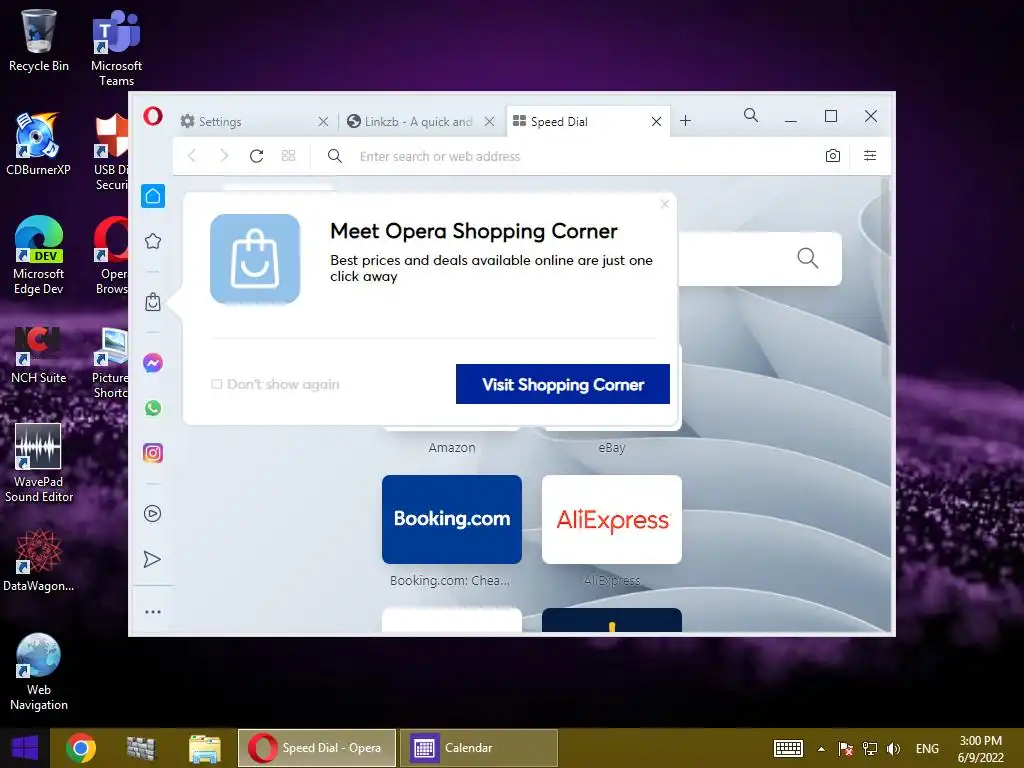The image size is (1024, 768).
Task: Select Recycle Bin desktop icon
Action: (x=39, y=40)
